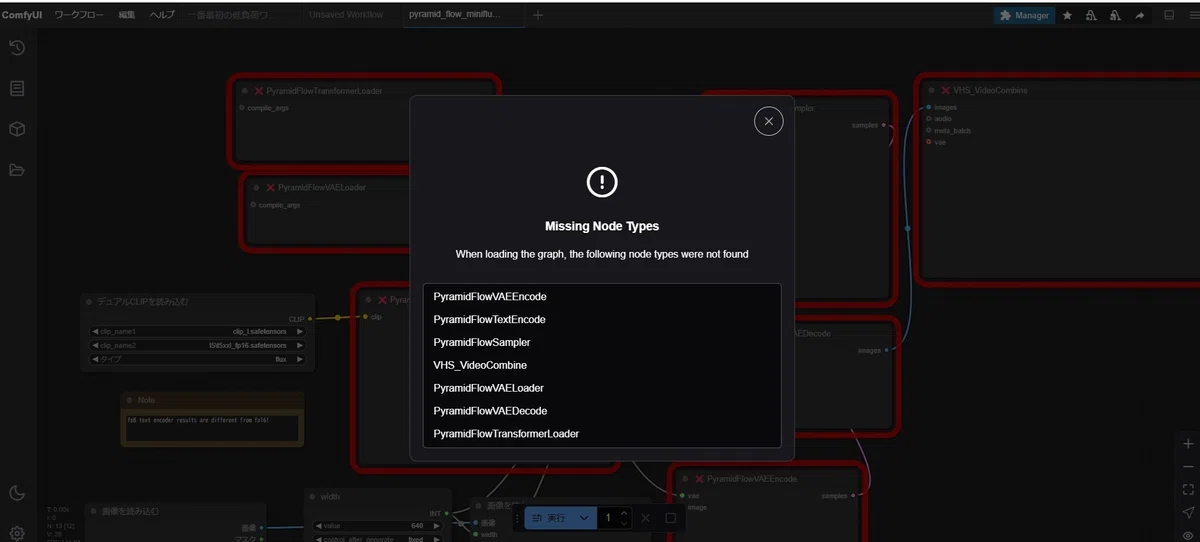Viewport: 1200px width, 542px height.
Task: Open the ComfyUI Manager button
Action: click(x=1024, y=15)
